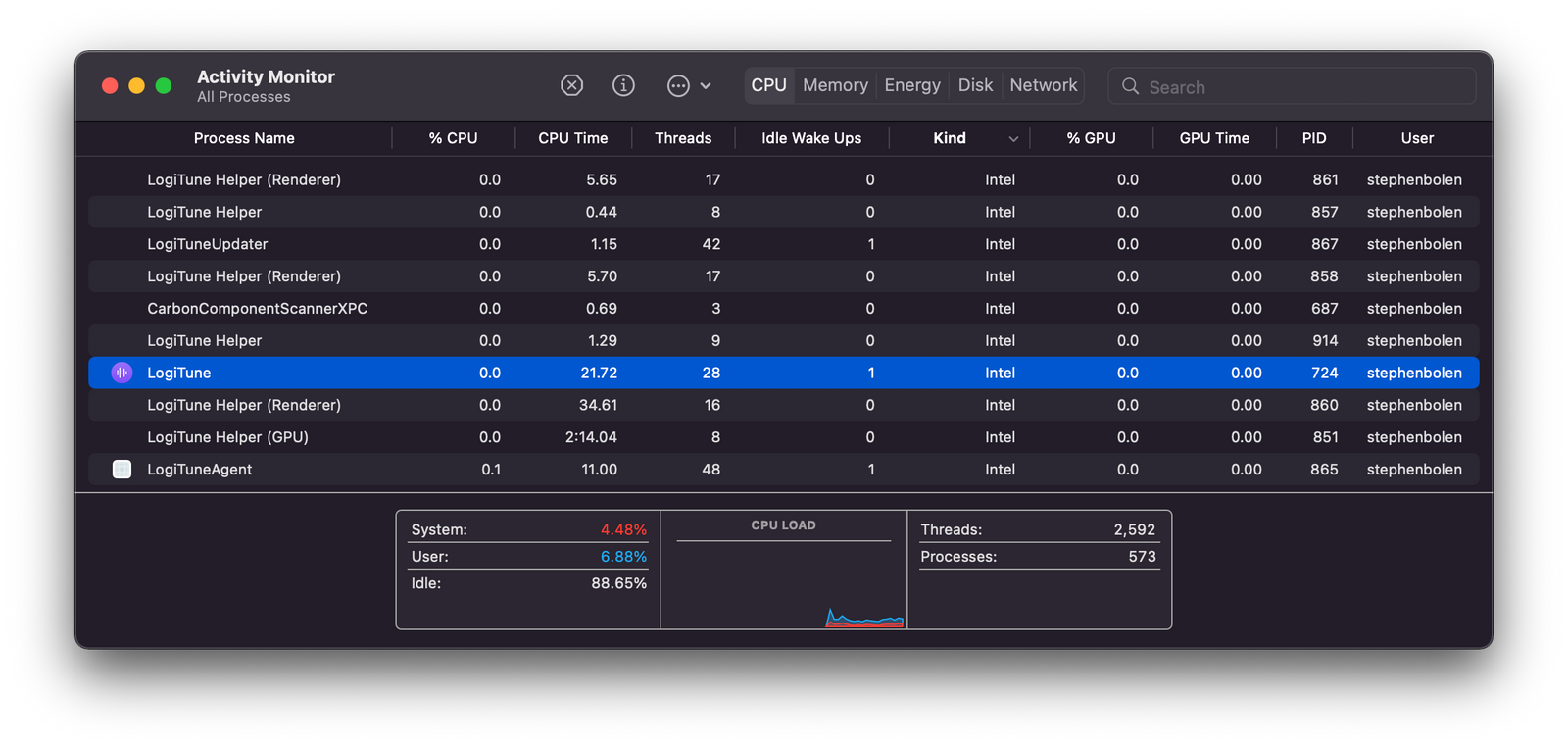This screenshot has width=1568, height=748.
Task: Click Threads value 48 for LogiTuneAgent
Action: (710, 470)
